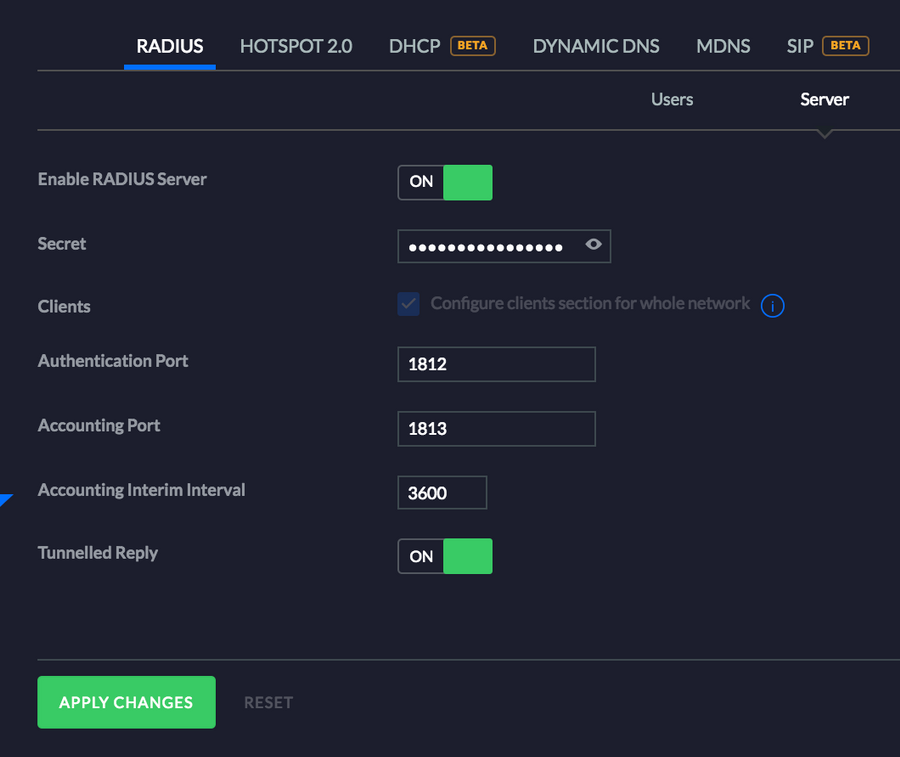Go to the DYNAMIC DNS tab
The height and width of the screenshot is (757, 900).
(596, 46)
